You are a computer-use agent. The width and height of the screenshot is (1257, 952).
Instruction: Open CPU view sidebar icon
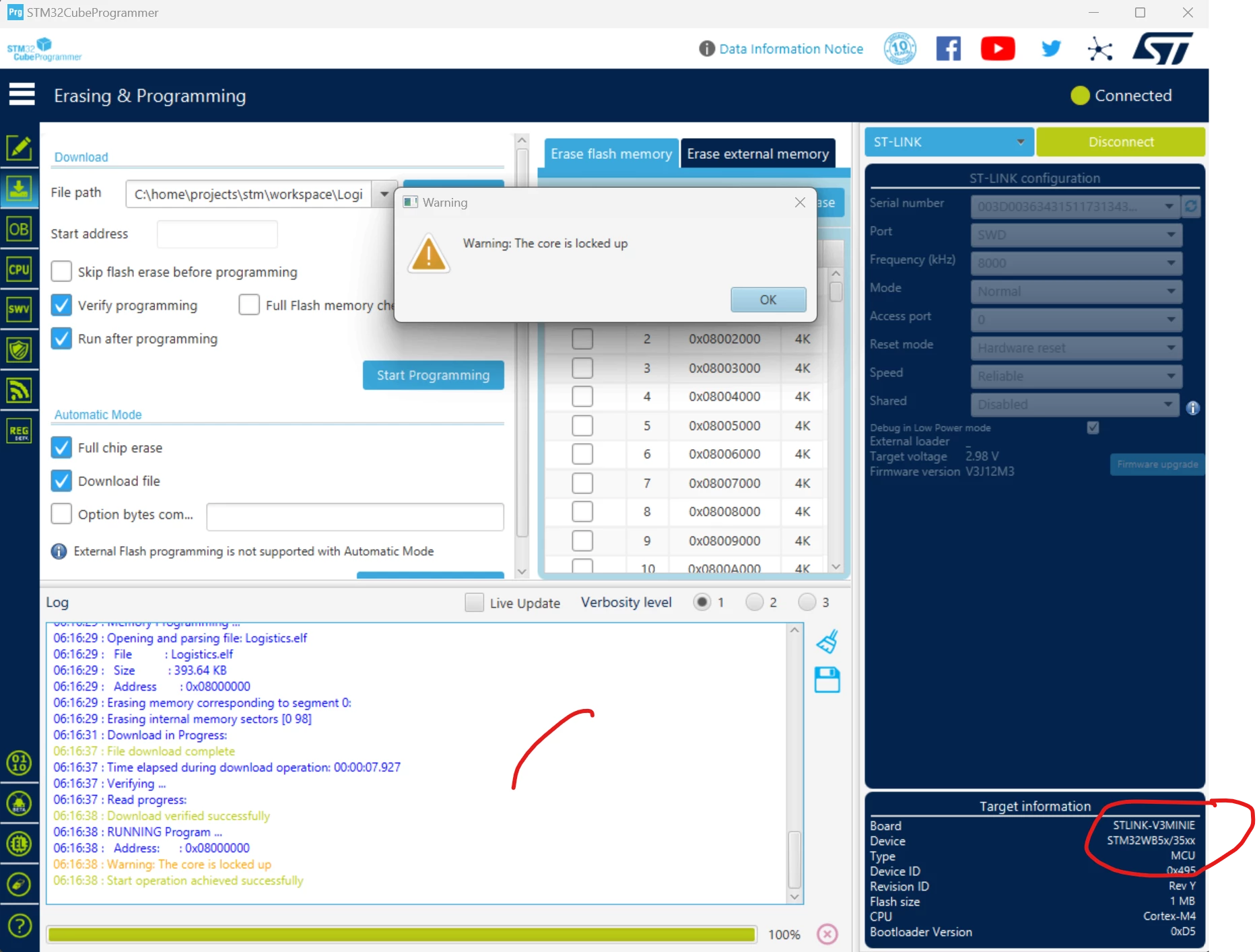(19, 269)
